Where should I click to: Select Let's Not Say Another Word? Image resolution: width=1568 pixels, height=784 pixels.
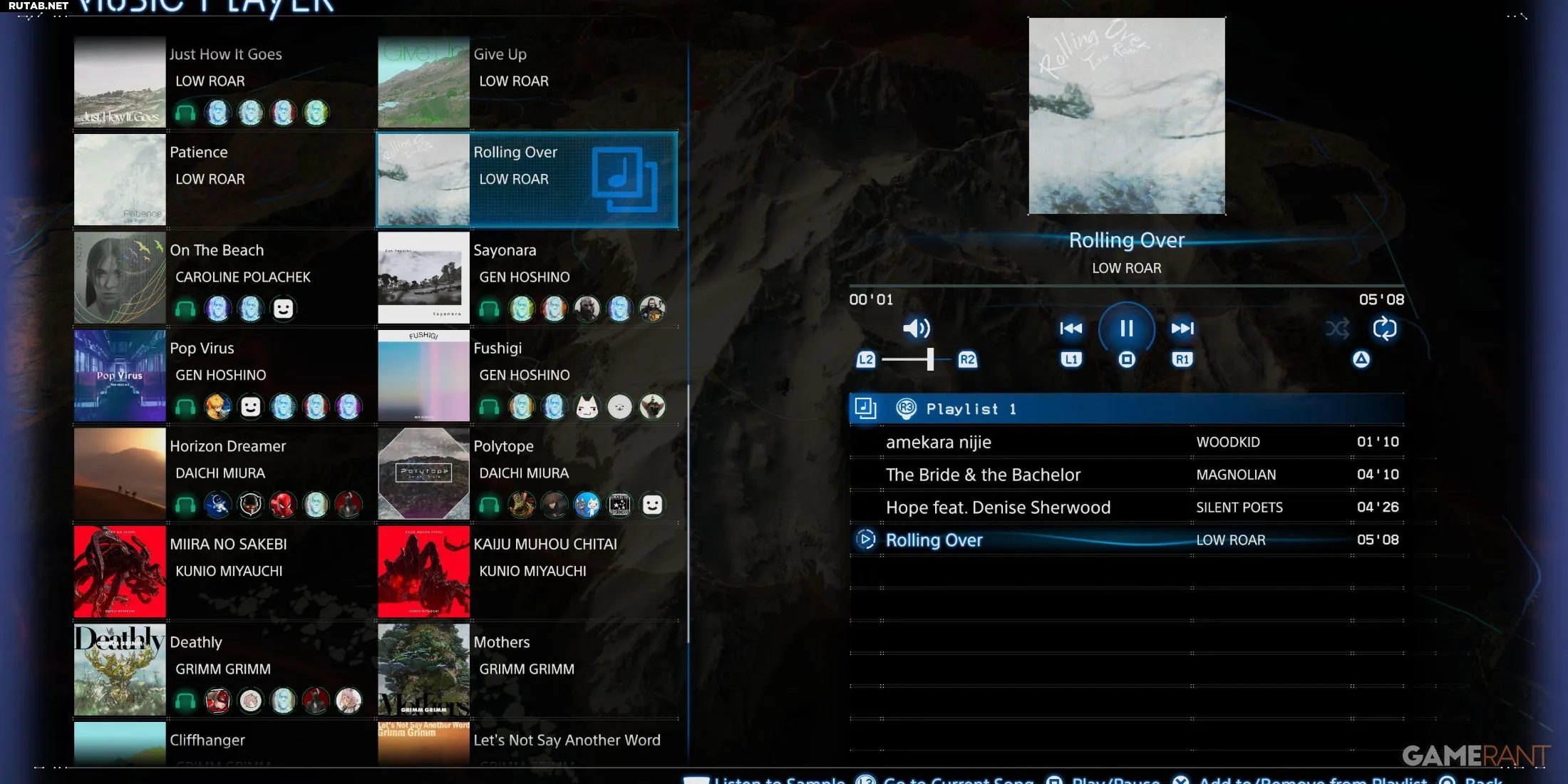[528, 743]
